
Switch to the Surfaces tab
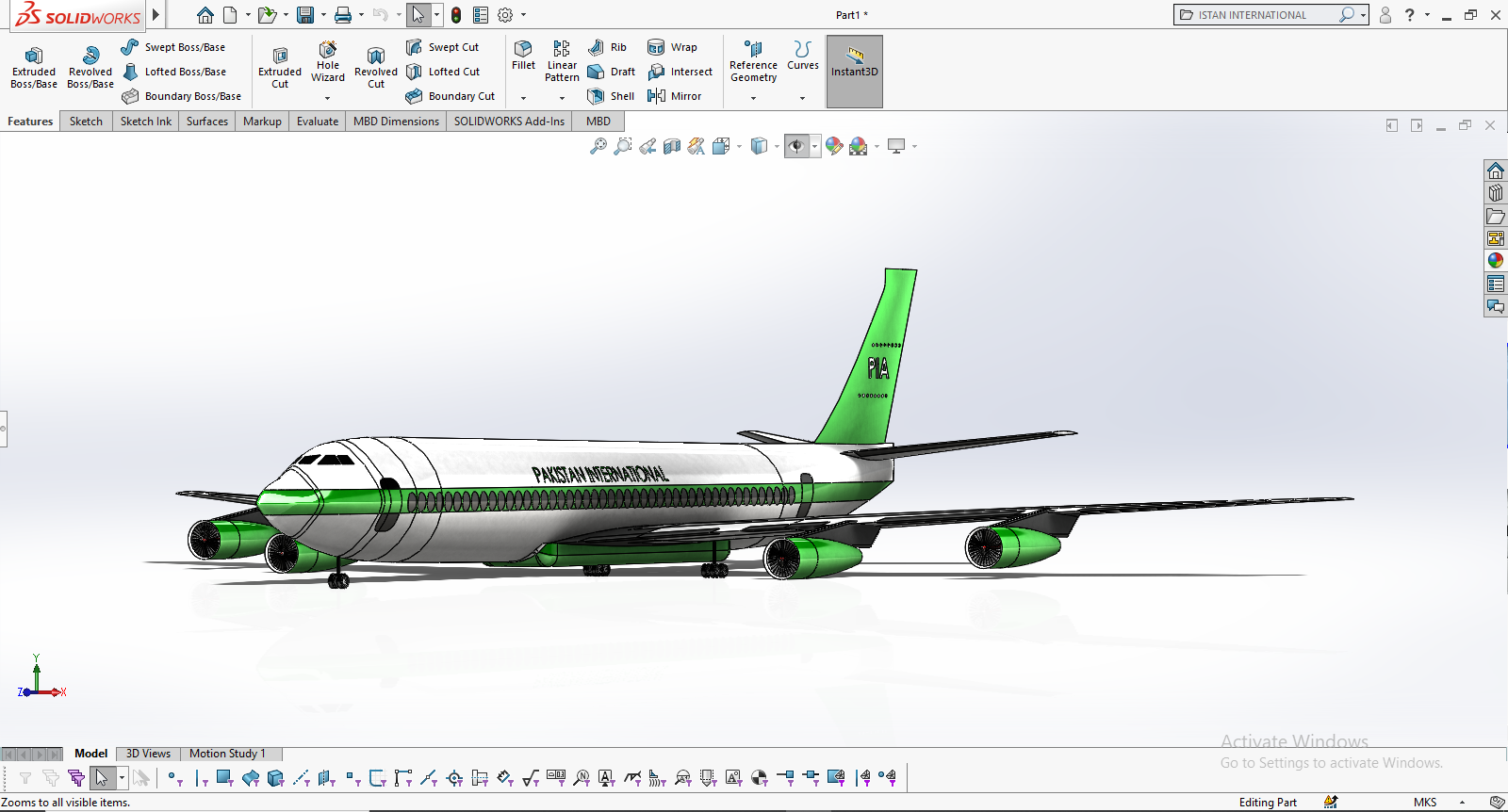coord(207,122)
